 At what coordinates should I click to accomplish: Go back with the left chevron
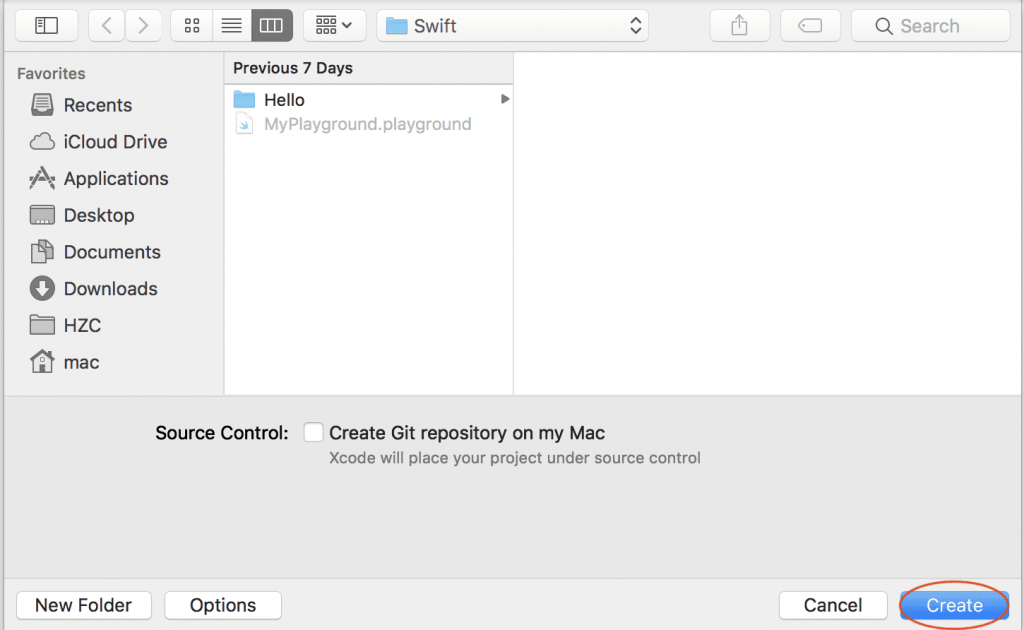pyautogui.click(x=107, y=26)
